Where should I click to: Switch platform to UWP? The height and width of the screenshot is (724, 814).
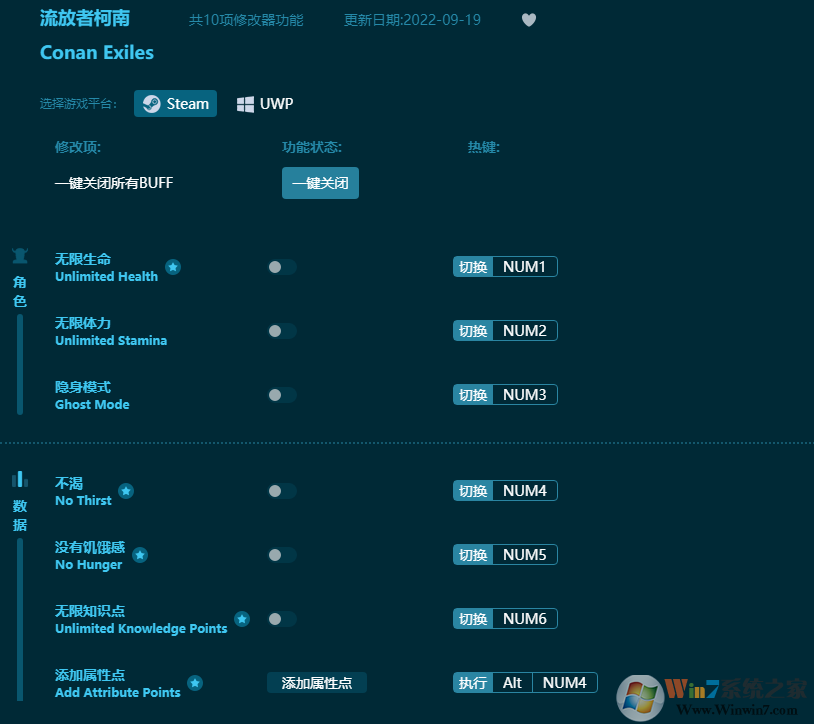(x=264, y=103)
